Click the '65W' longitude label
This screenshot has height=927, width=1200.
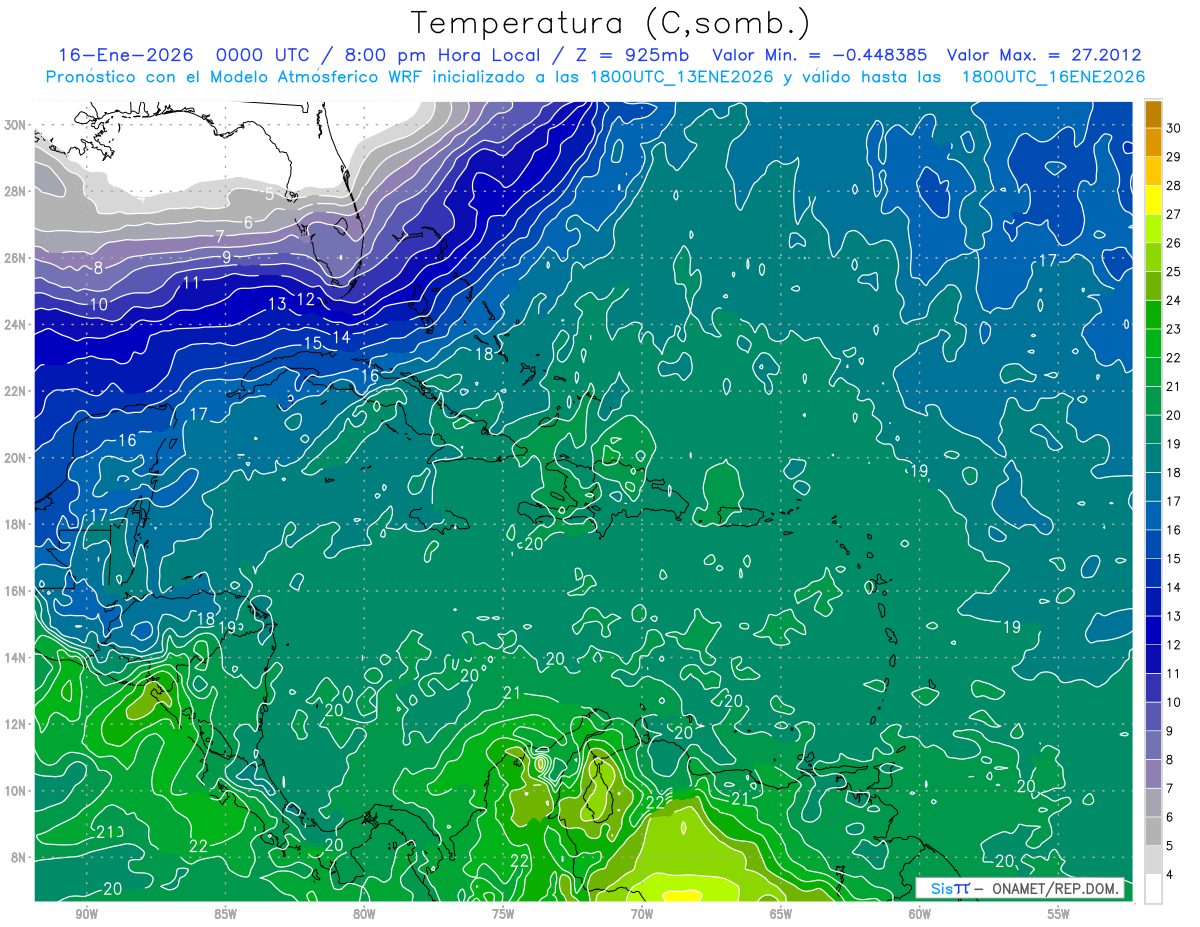pos(781,914)
